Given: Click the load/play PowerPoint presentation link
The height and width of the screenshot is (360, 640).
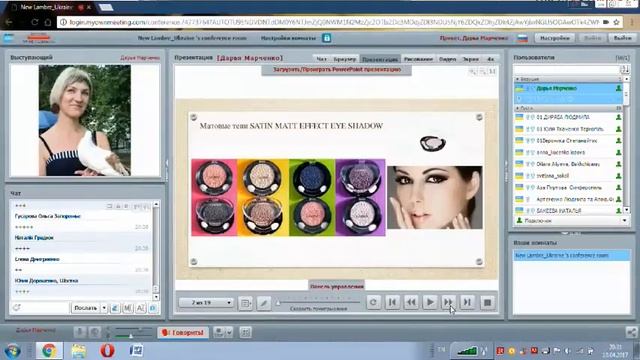Looking at the screenshot, I should coord(337,70).
